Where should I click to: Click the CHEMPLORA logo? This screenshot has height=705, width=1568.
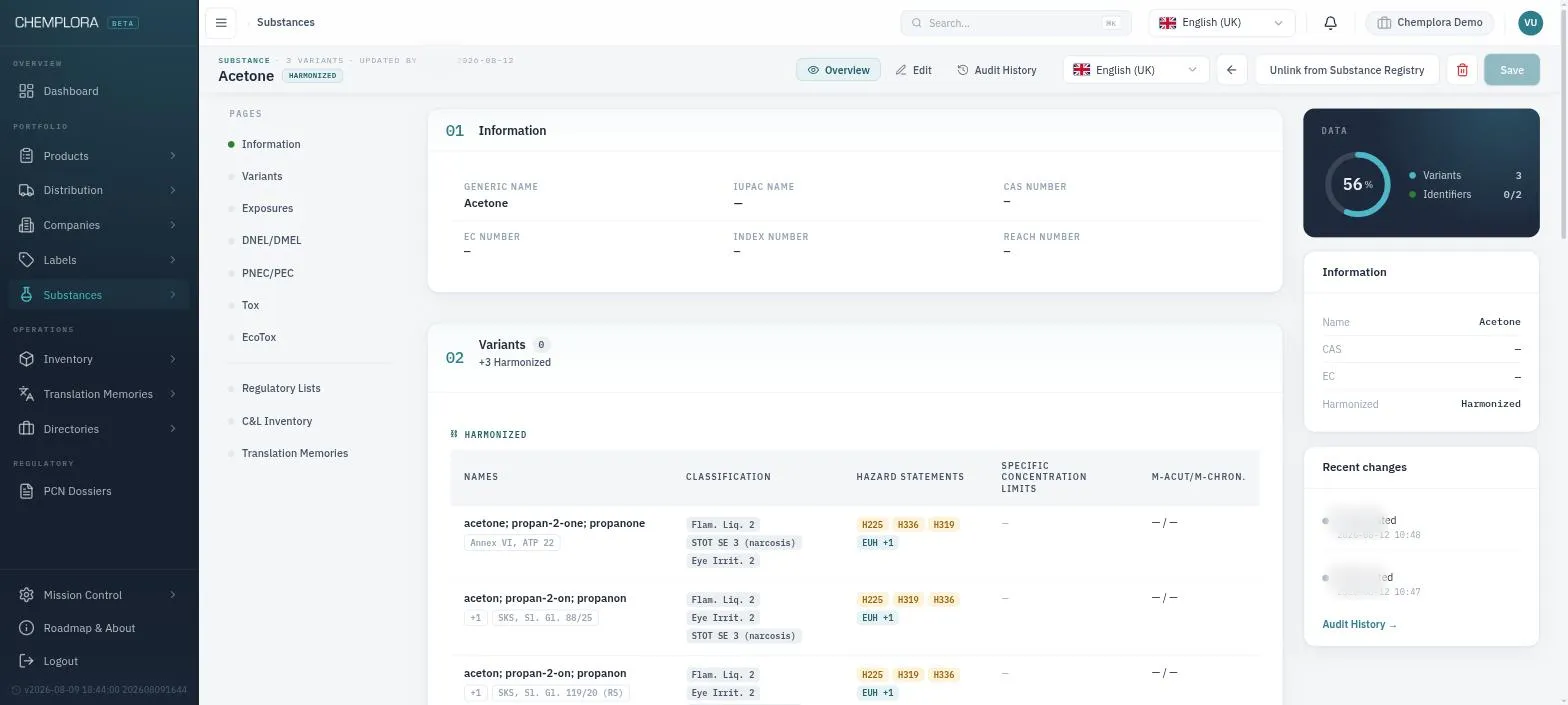coord(57,22)
